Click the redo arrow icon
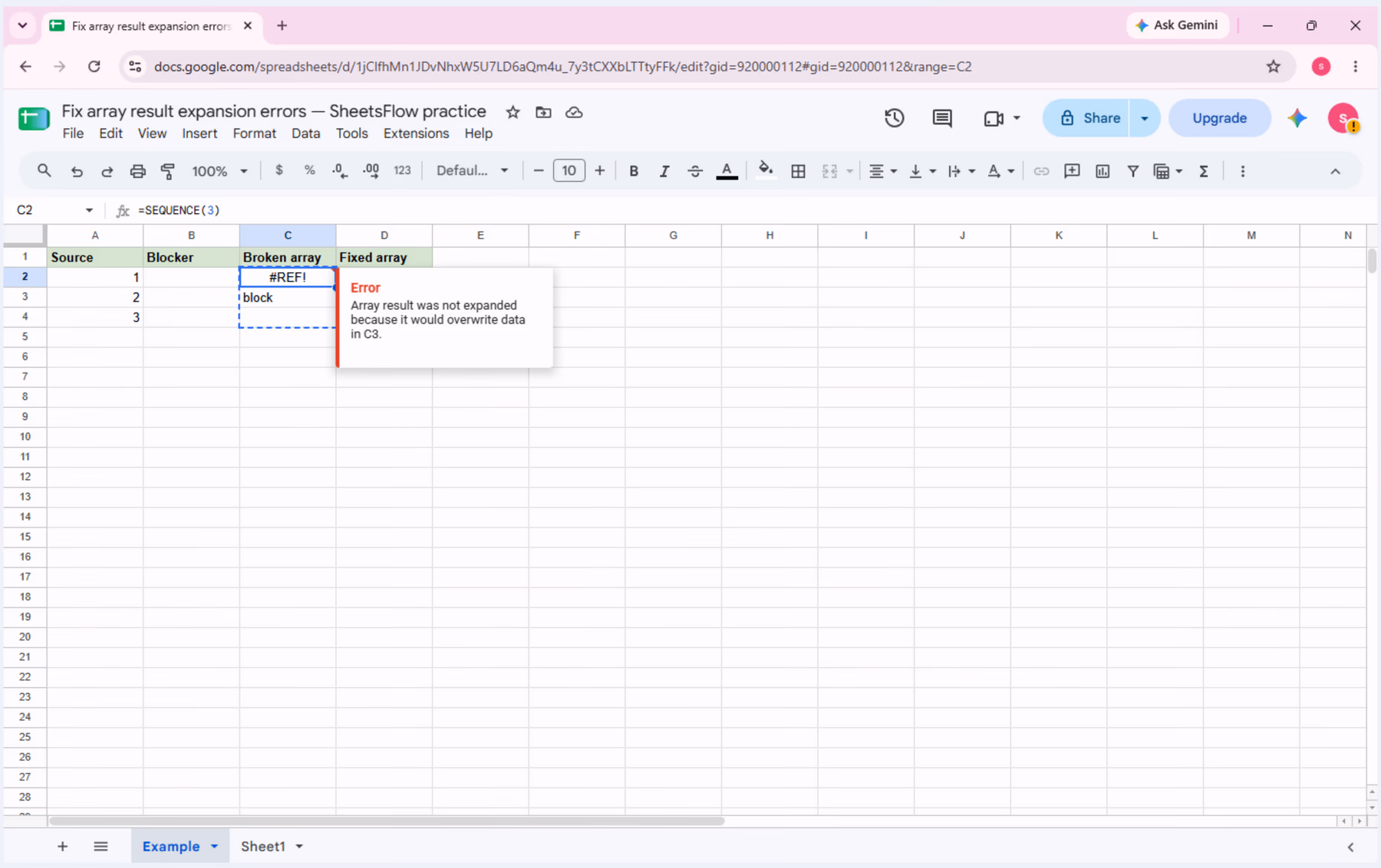 107,171
